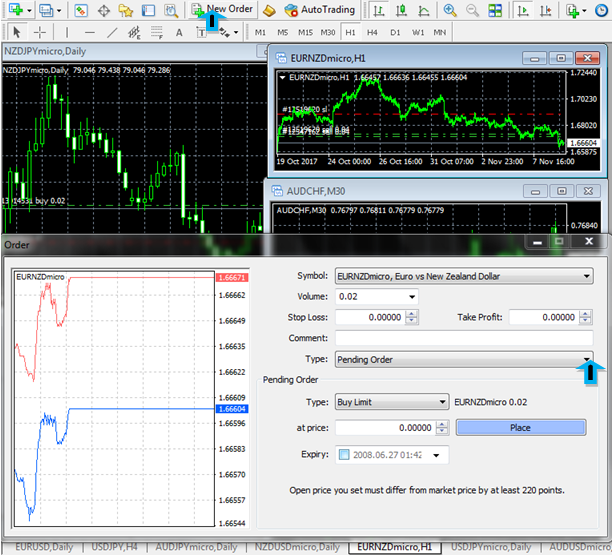Click the zoom out magnifier icon
Viewport: 612px width, 556px height.
point(473,10)
